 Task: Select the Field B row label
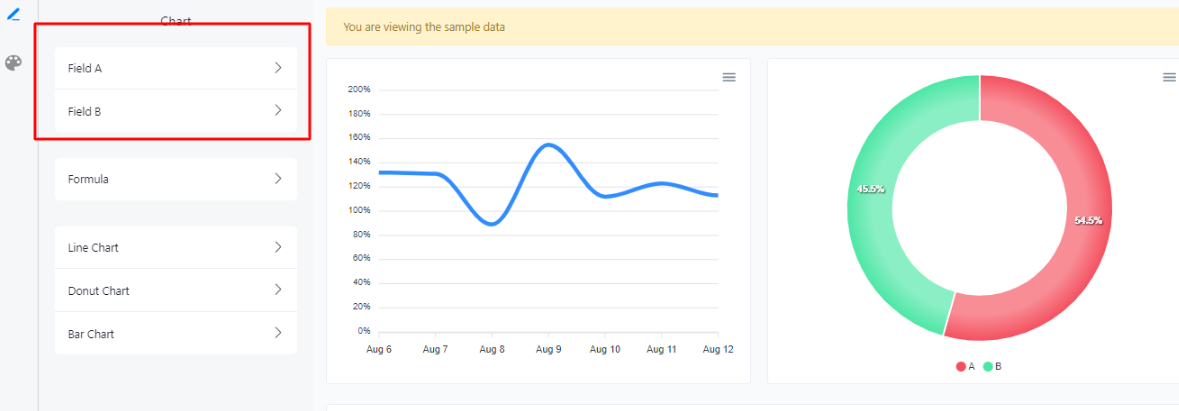pos(85,112)
